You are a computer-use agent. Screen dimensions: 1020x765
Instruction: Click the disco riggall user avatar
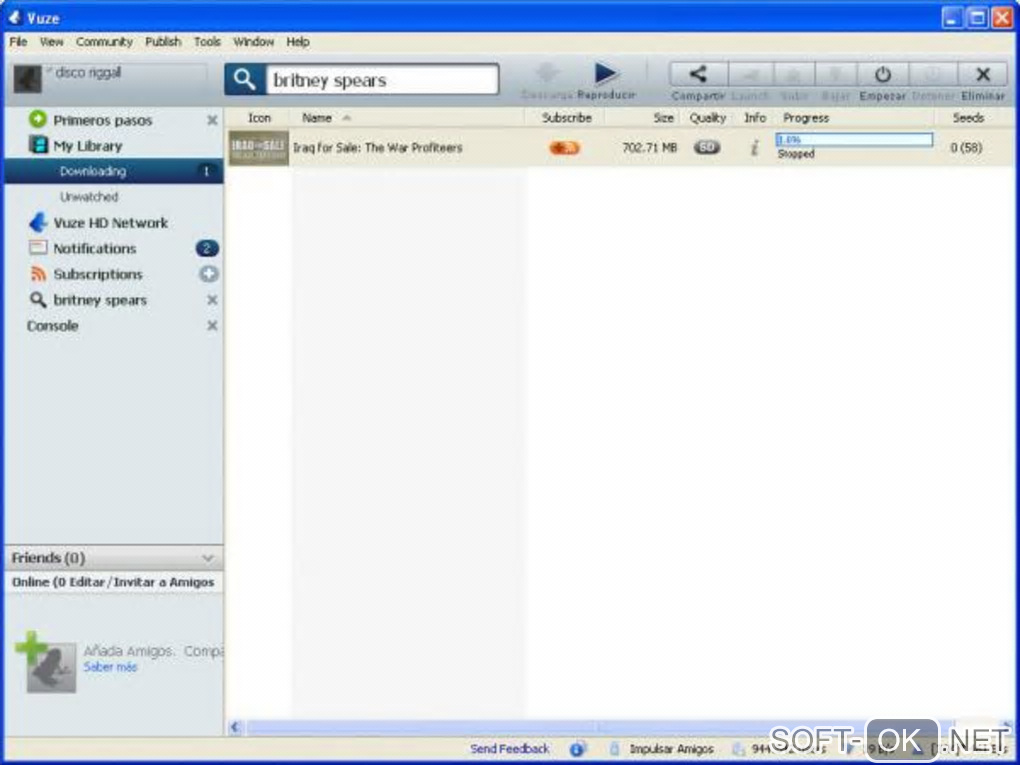coord(27,79)
